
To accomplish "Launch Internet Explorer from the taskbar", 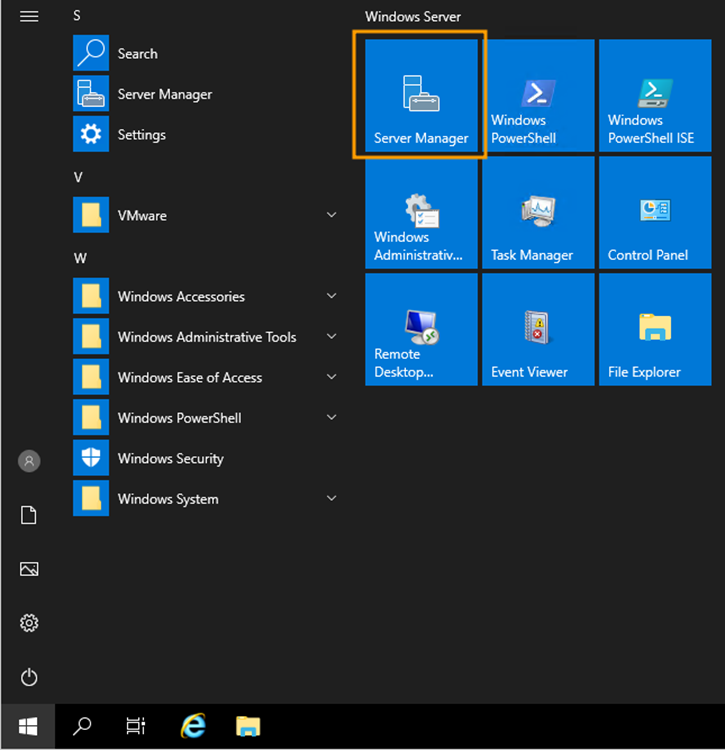I will click(193, 727).
